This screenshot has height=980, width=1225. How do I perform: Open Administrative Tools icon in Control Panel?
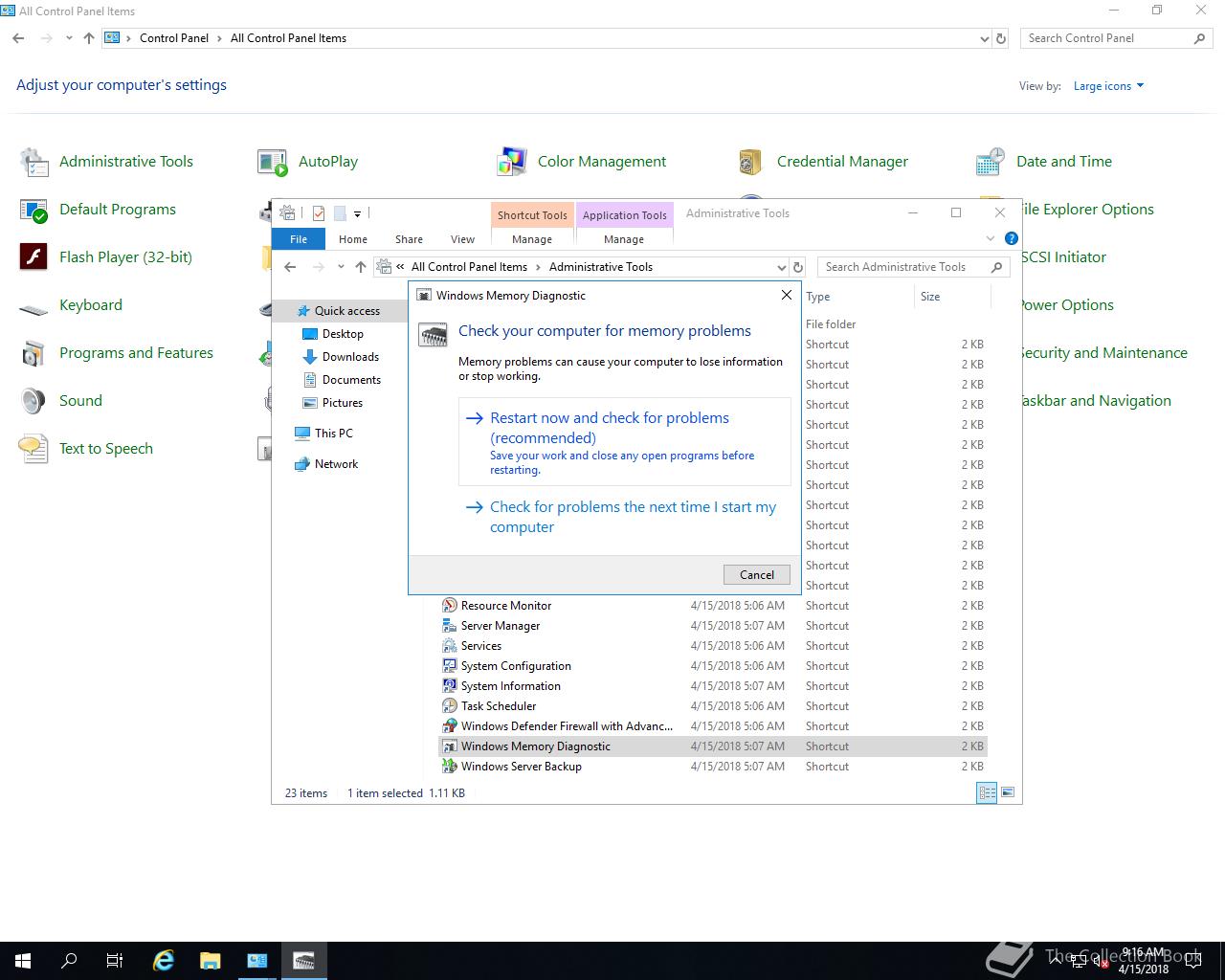click(x=34, y=162)
